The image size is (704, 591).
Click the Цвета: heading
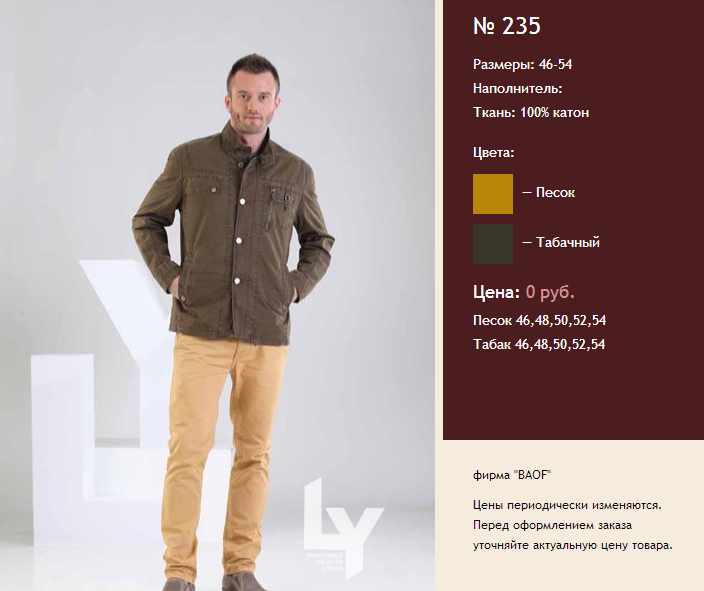tap(493, 153)
